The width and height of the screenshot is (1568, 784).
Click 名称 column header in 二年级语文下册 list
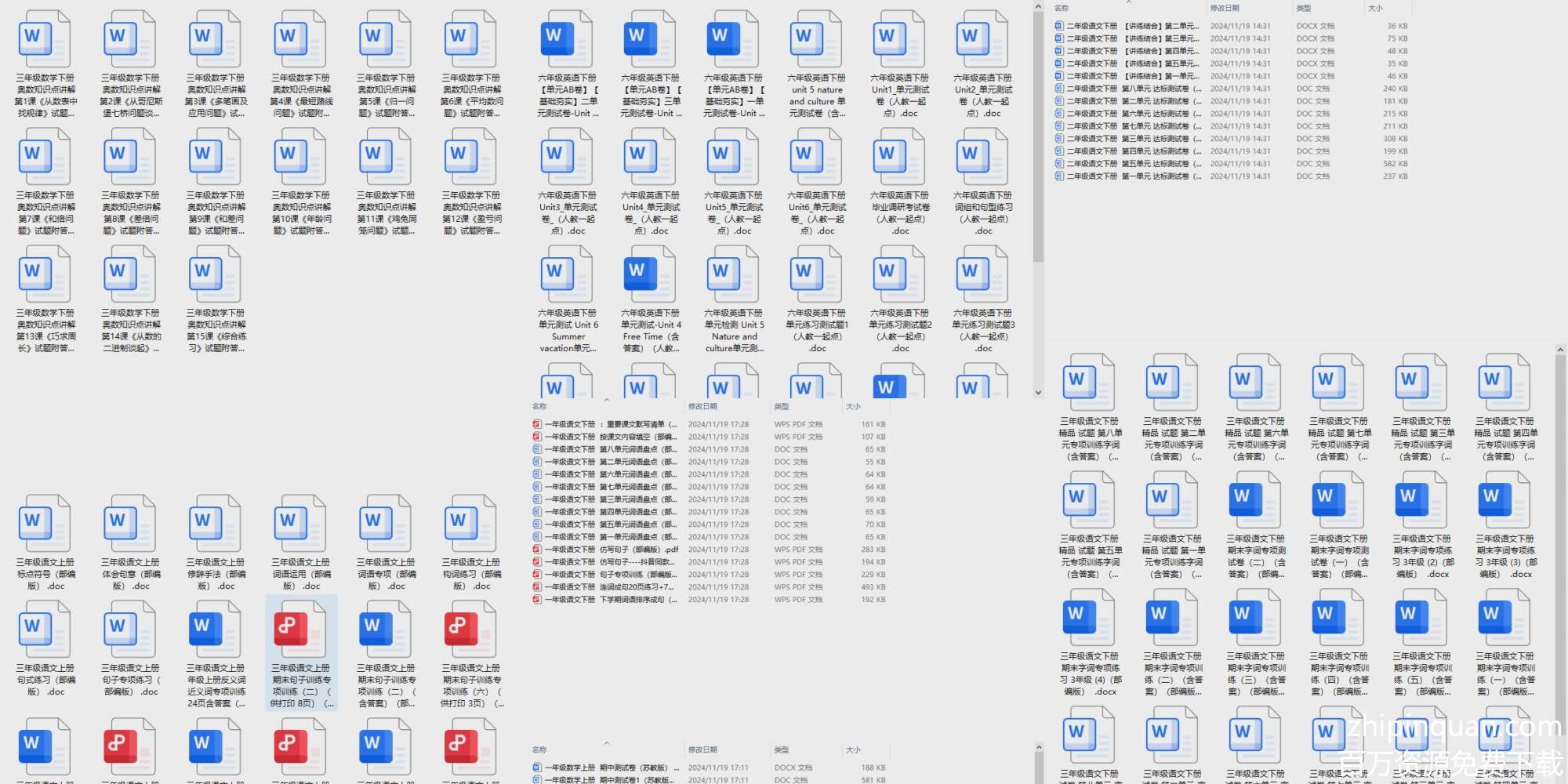coord(1062,8)
